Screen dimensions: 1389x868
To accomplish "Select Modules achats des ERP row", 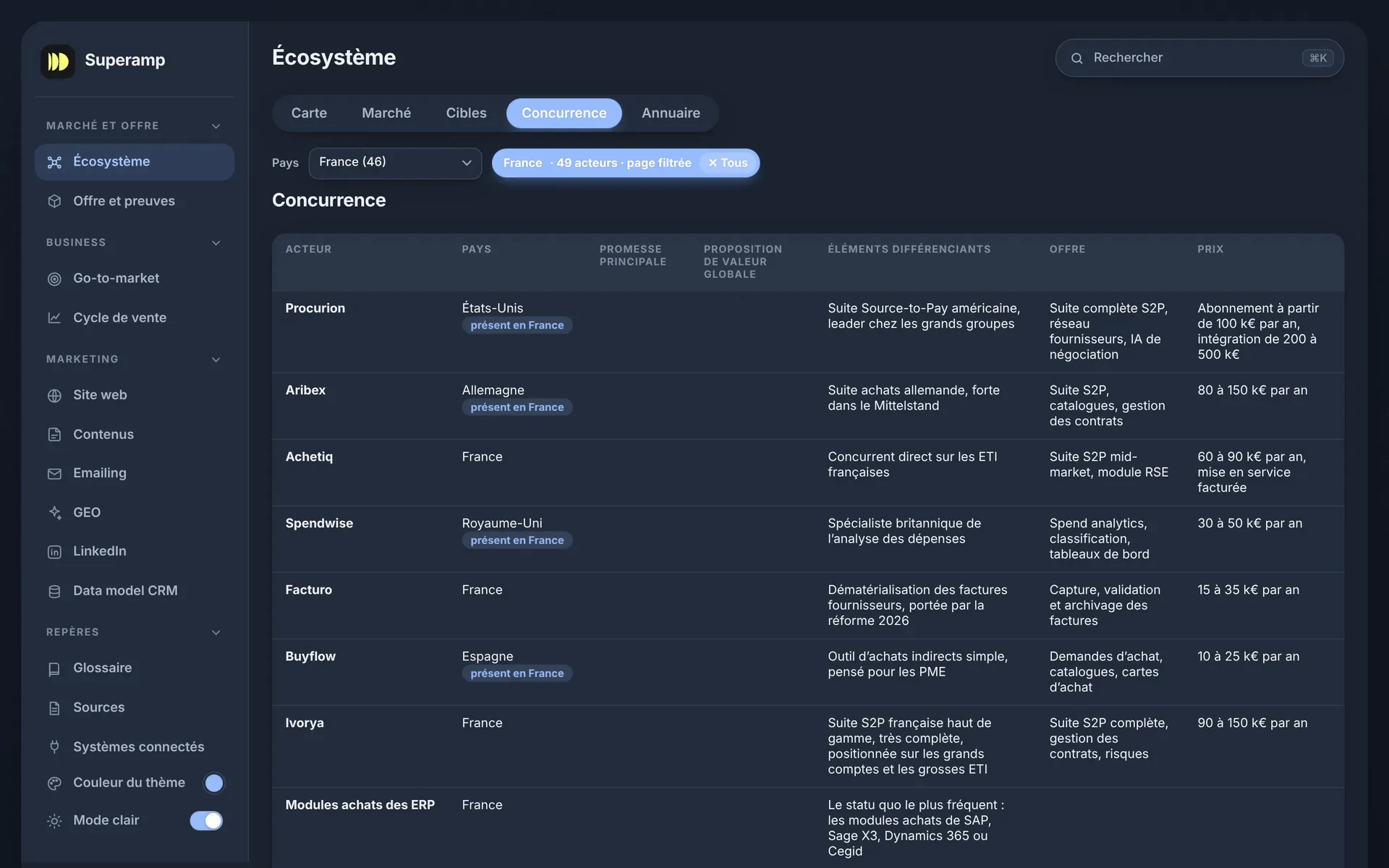I will pyautogui.click(x=360, y=804).
